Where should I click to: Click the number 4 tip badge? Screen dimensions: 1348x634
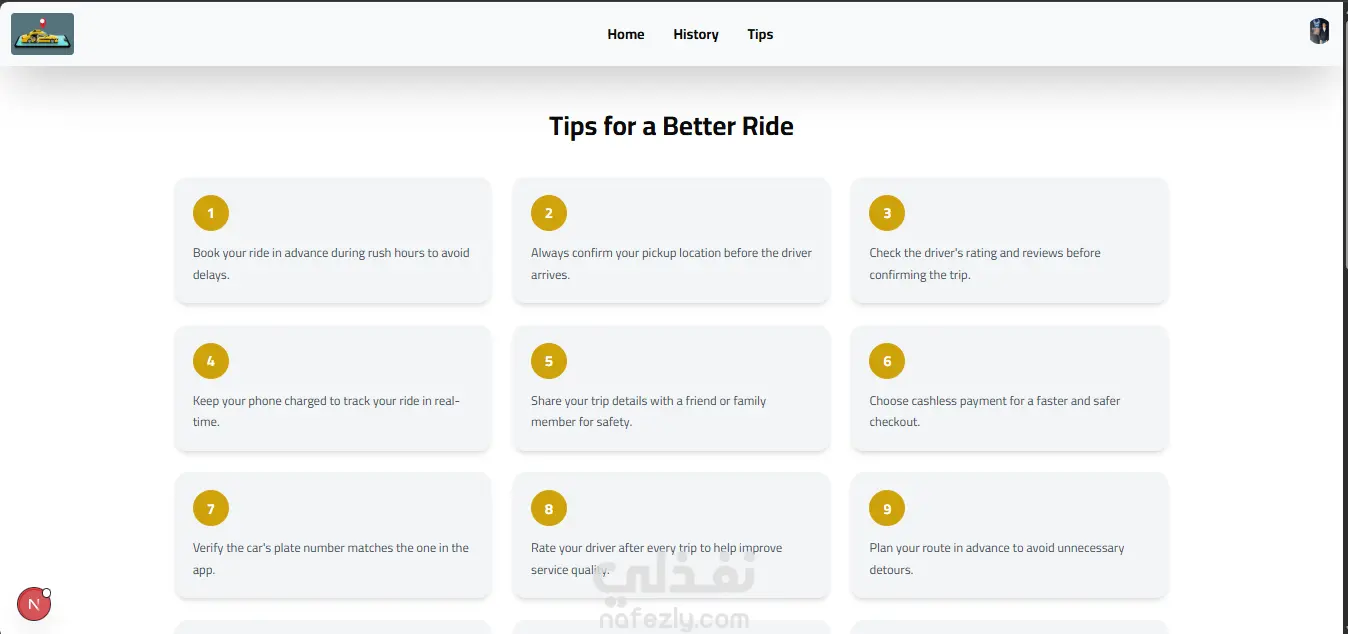point(211,361)
